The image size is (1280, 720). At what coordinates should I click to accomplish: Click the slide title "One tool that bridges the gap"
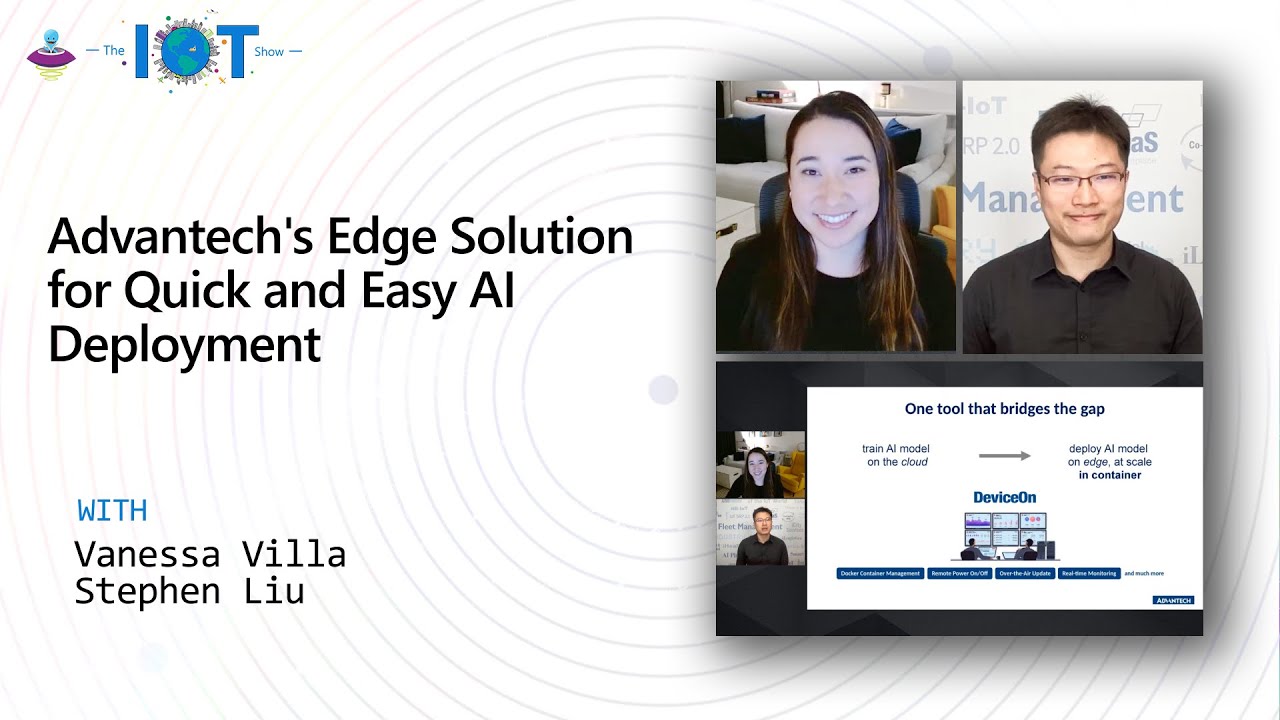(x=1004, y=409)
